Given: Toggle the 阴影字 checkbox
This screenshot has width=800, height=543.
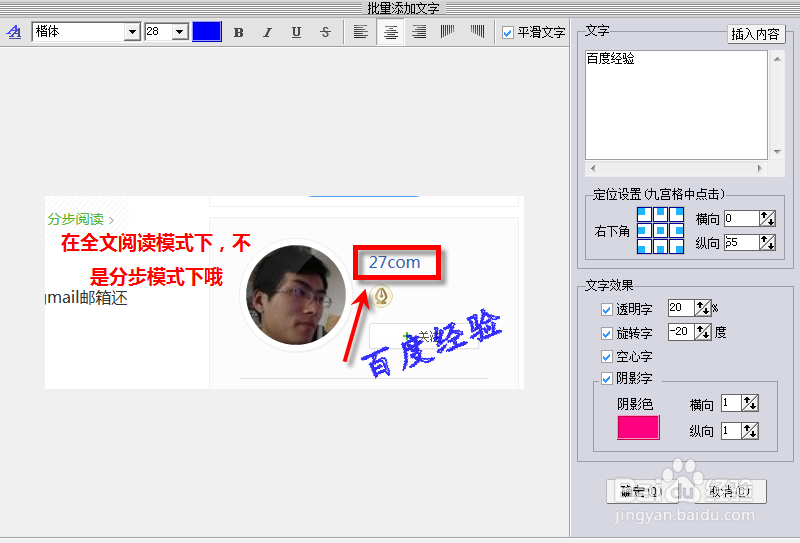Looking at the screenshot, I should 607,379.
